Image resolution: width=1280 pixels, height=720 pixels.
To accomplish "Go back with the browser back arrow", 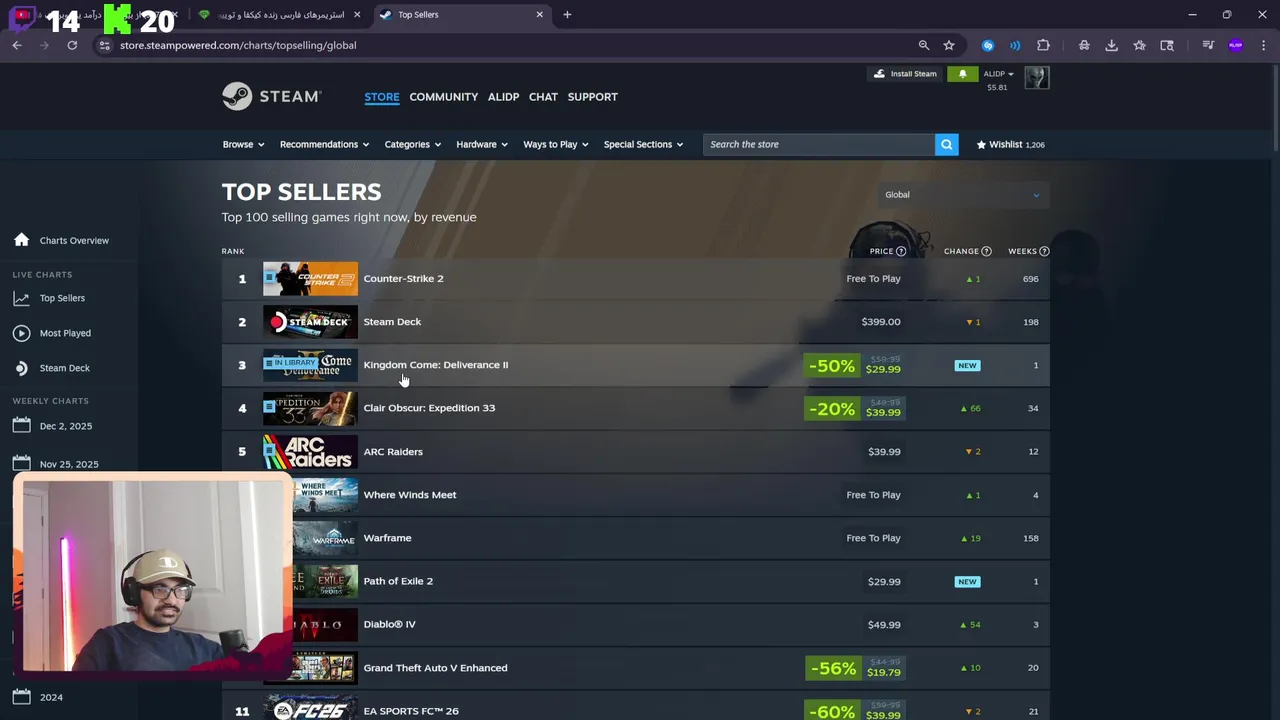I will [x=17, y=45].
